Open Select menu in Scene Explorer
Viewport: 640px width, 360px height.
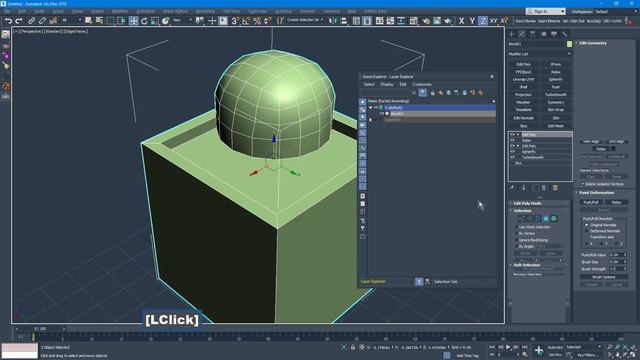point(369,84)
